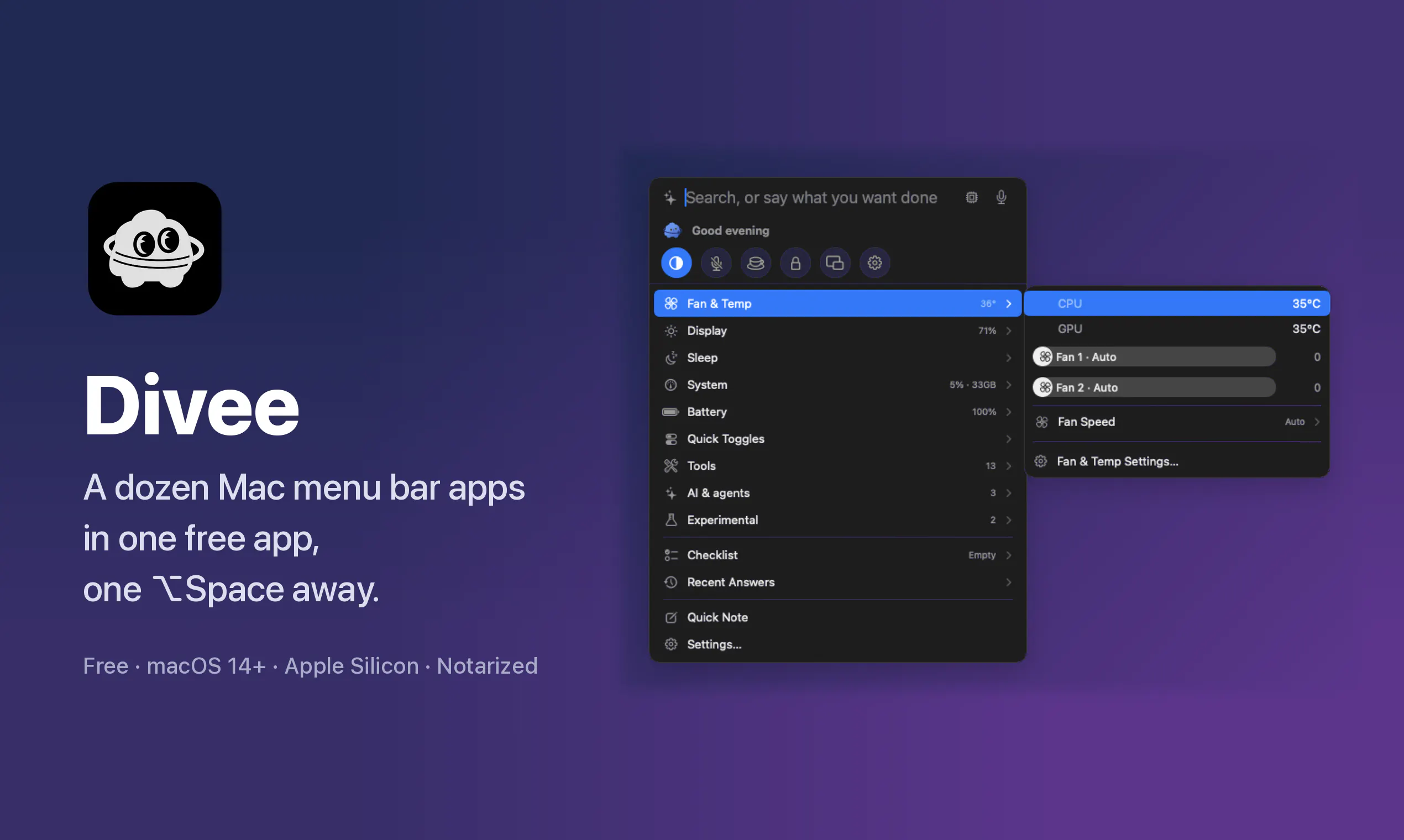The height and width of the screenshot is (840, 1404).
Task: Select the Sleep menu entry
Action: pyautogui.click(x=837, y=358)
